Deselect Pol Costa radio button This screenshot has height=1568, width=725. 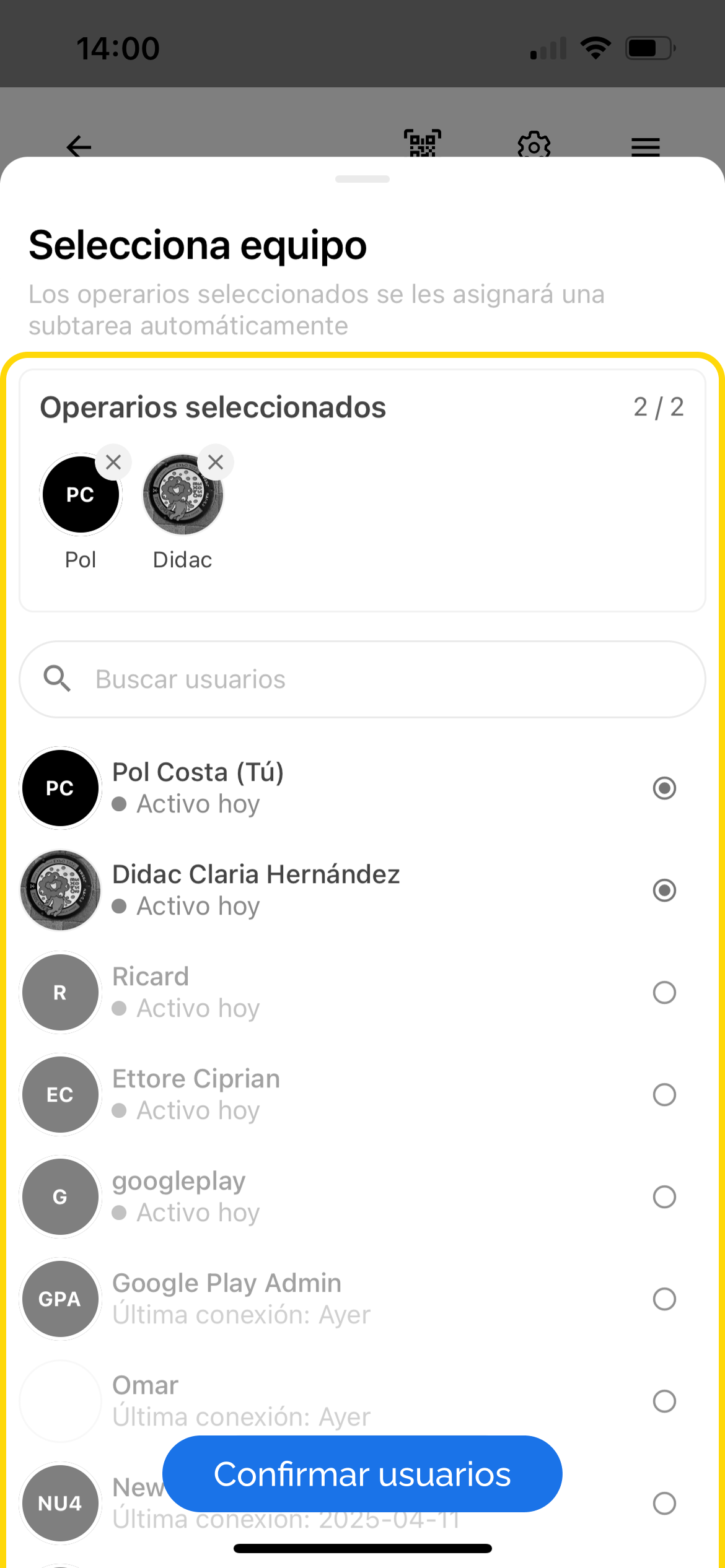[x=664, y=788]
